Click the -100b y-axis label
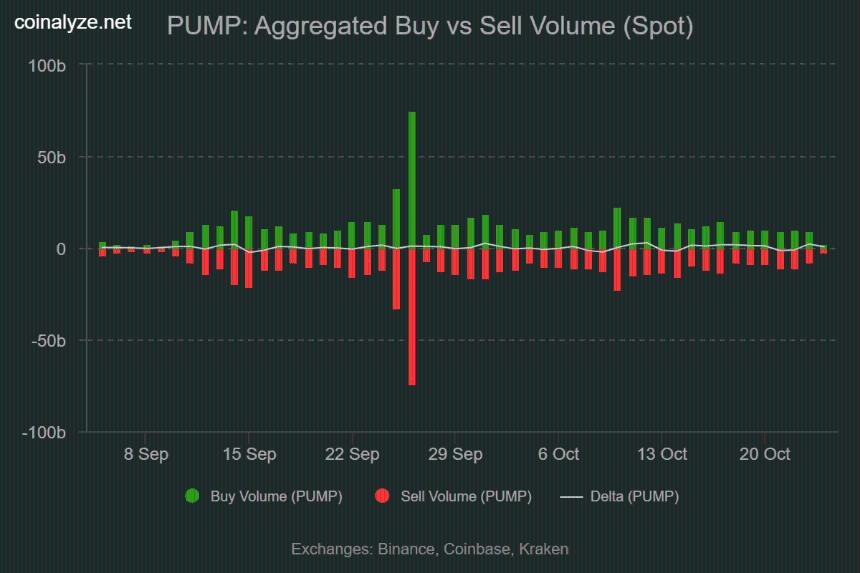This screenshot has height=573, width=860. click(x=45, y=433)
